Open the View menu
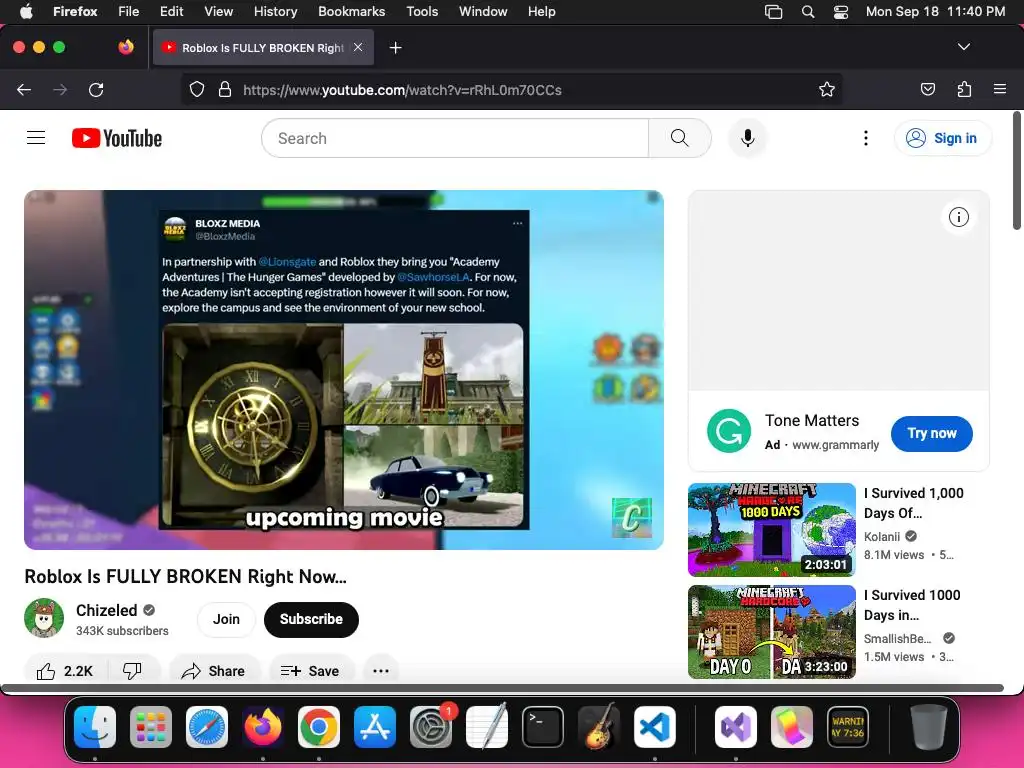The width and height of the screenshot is (1024, 768). tap(218, 12)
